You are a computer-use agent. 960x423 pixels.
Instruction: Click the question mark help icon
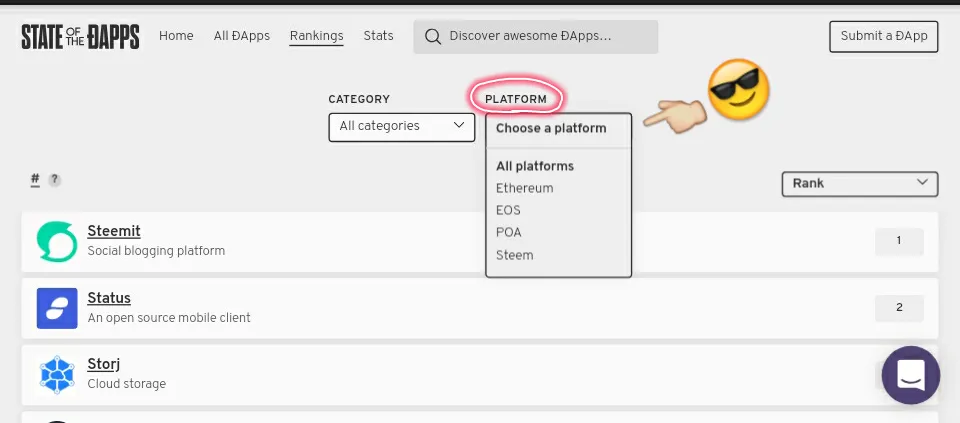[x=54, y=179]
